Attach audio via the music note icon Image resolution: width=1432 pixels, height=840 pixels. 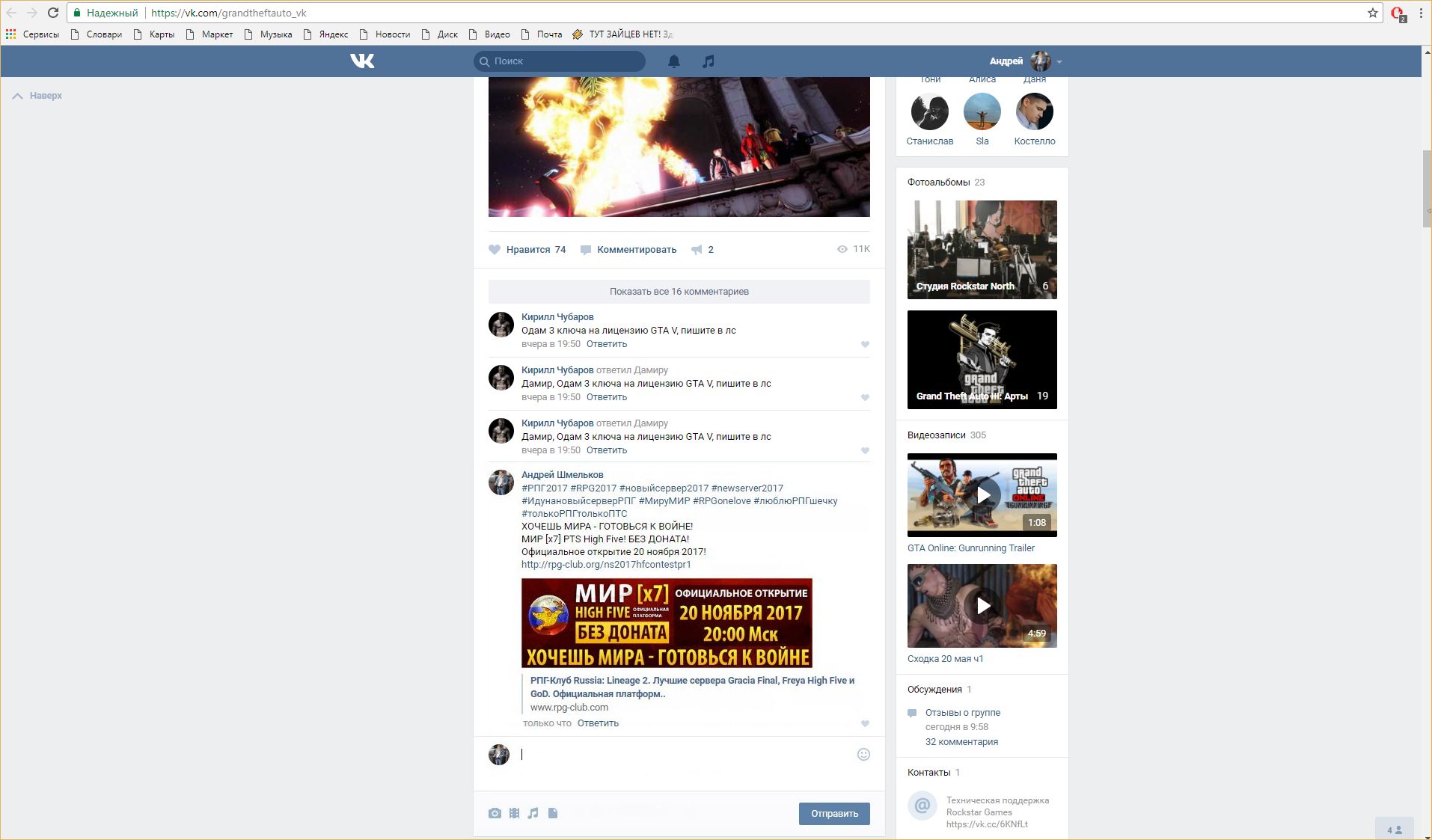coord(533,813)
